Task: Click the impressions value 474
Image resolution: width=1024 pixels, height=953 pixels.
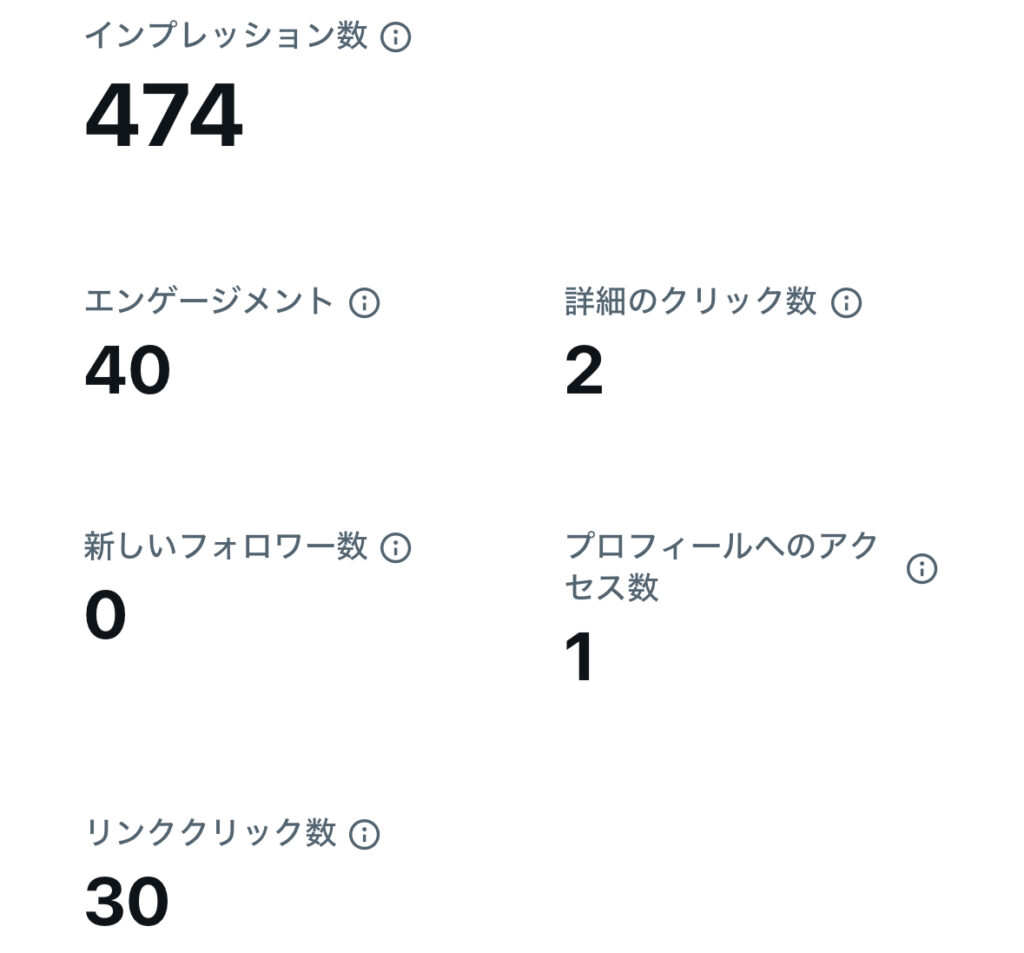Action: (164, 116)
